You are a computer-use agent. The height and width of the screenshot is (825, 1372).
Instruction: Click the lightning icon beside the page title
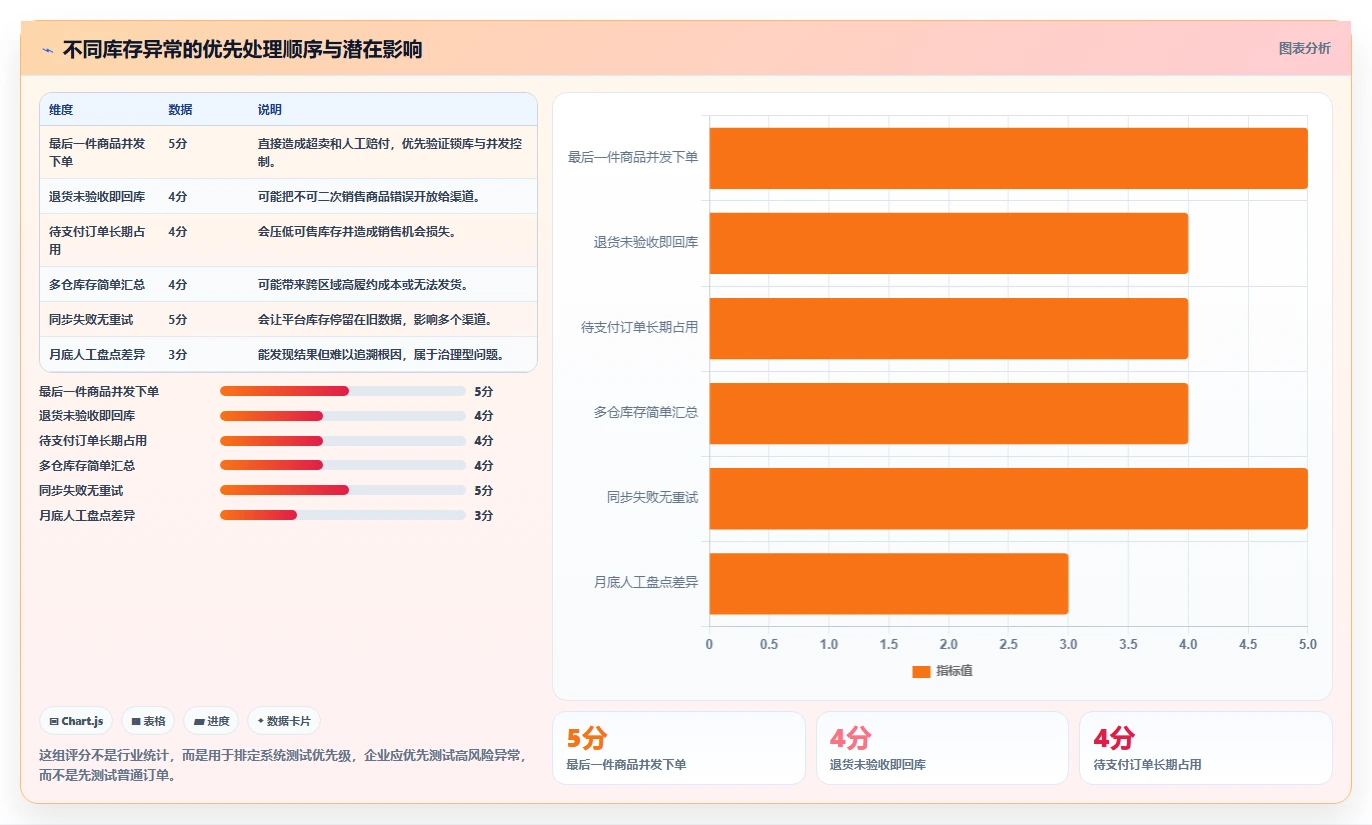(47, 49)
